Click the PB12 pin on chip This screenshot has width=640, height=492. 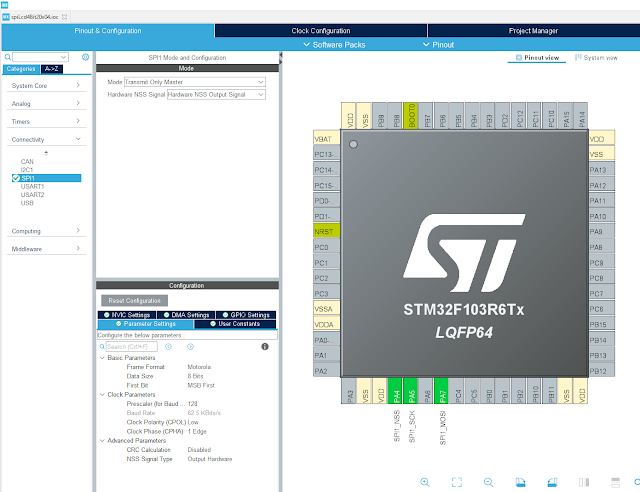click(602, 371)
